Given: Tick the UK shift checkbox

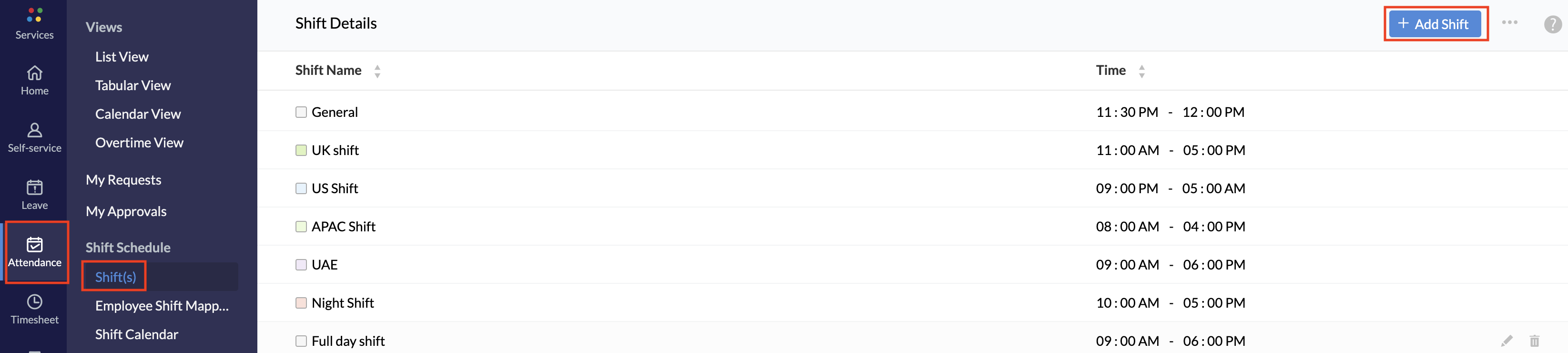Looking at the screenshot, I should pos(301,151).
